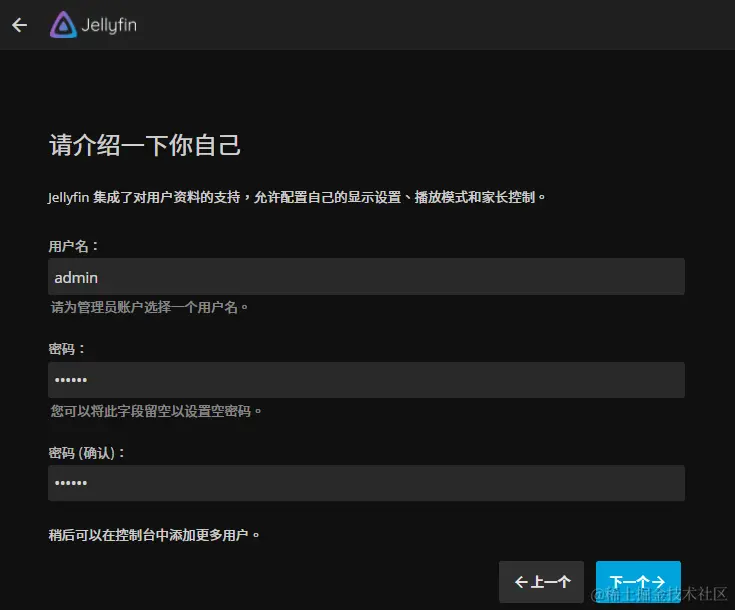The image size is (735, 610).
Task: Click the 用户名 label
Action: (x=74, y=246)
